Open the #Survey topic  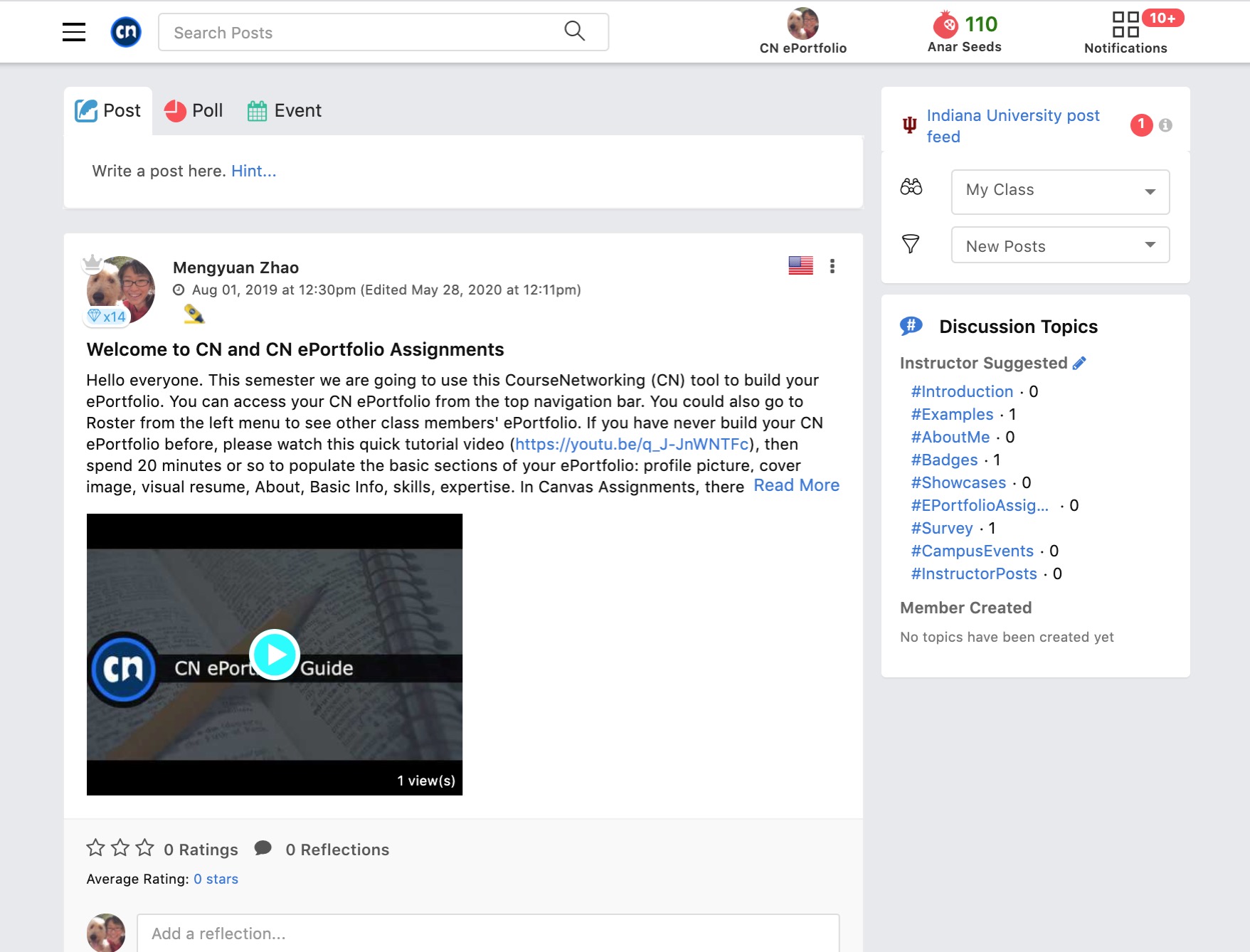[x=942, y=528]
